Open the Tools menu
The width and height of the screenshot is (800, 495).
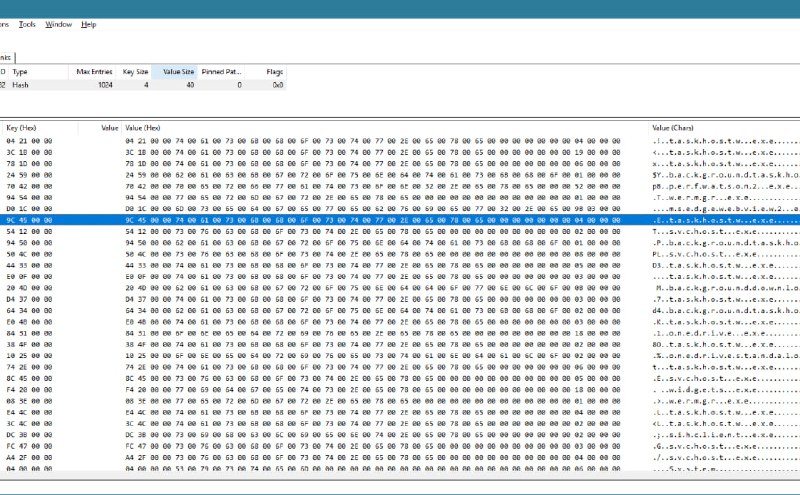(27, 24)
